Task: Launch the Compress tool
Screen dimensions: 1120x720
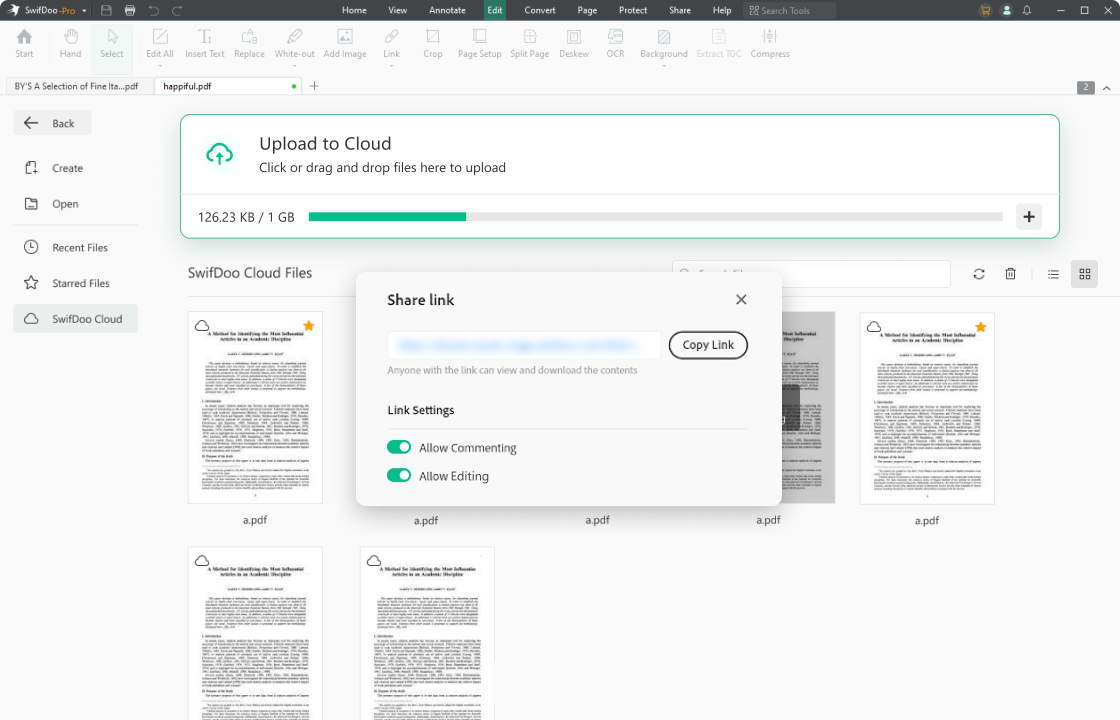Action: pyautogui.click(x=769, y=44)
